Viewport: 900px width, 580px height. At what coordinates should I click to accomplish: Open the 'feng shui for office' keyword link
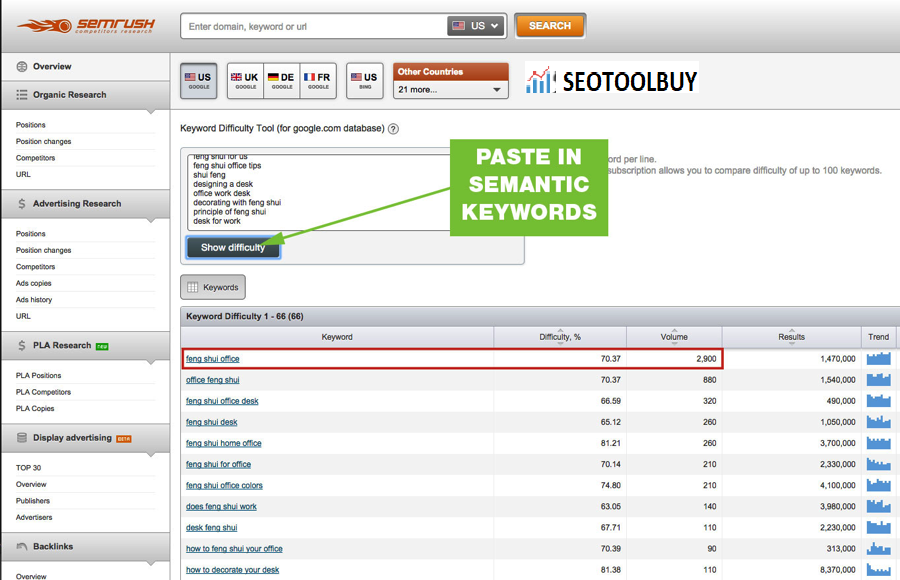click(x=218, y=464)
